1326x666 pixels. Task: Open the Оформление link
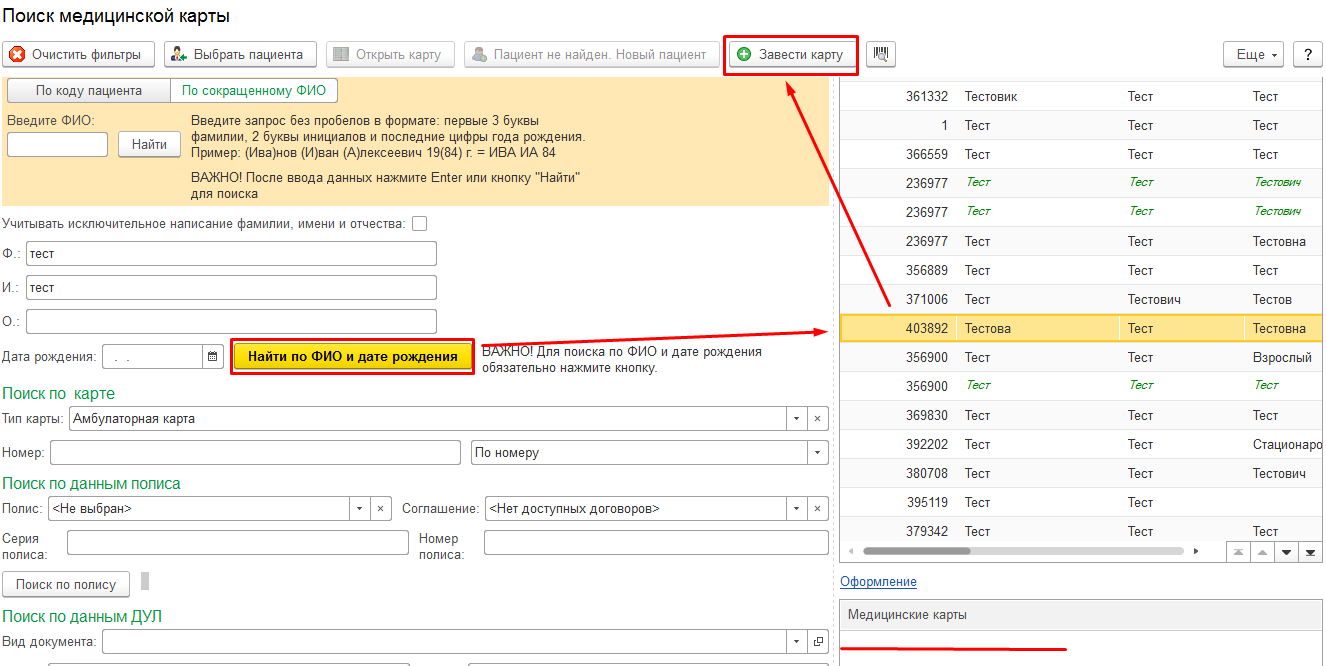coord(878,582)
